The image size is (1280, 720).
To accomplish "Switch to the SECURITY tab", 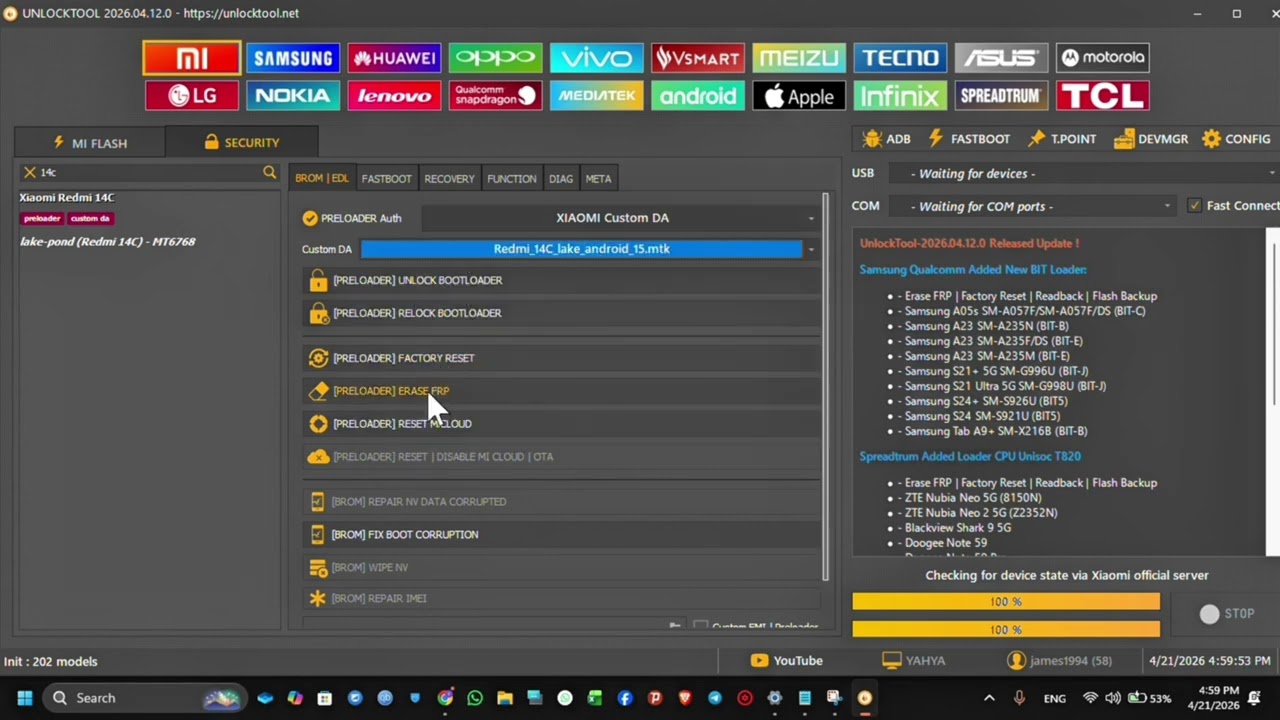I will coord(241,143).
